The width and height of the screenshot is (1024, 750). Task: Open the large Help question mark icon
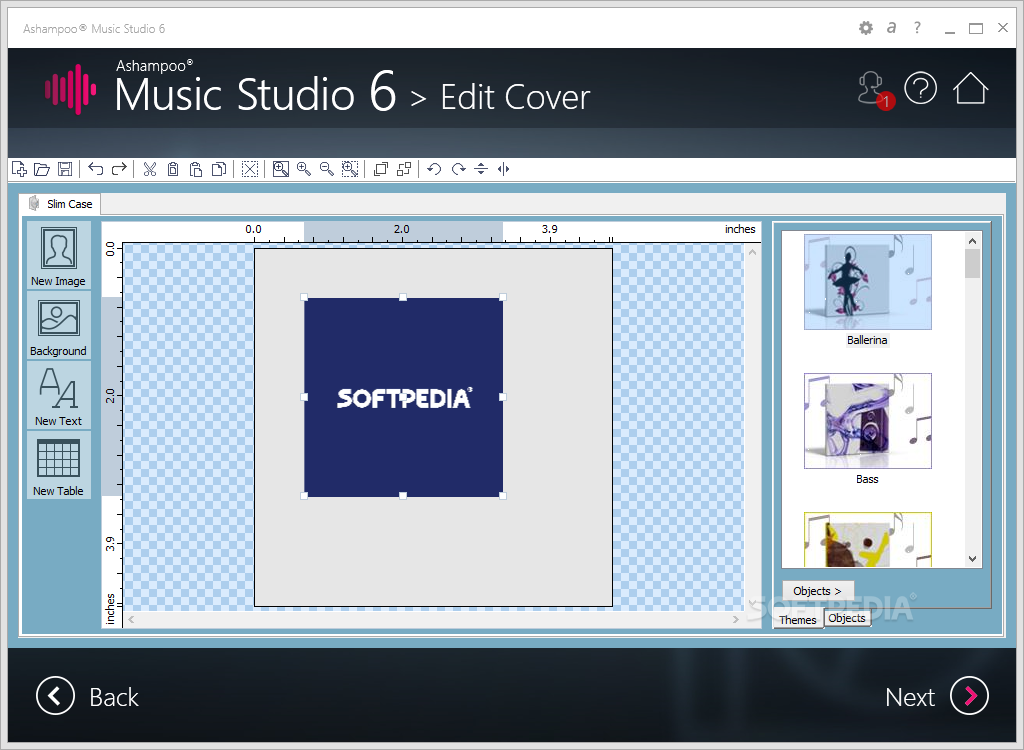click(921, 88)
